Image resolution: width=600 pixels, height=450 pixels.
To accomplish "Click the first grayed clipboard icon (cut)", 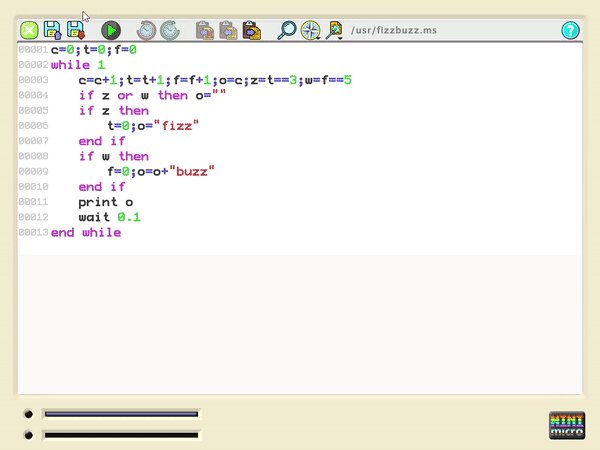I will pyautogui.click(x=205, y=30).
